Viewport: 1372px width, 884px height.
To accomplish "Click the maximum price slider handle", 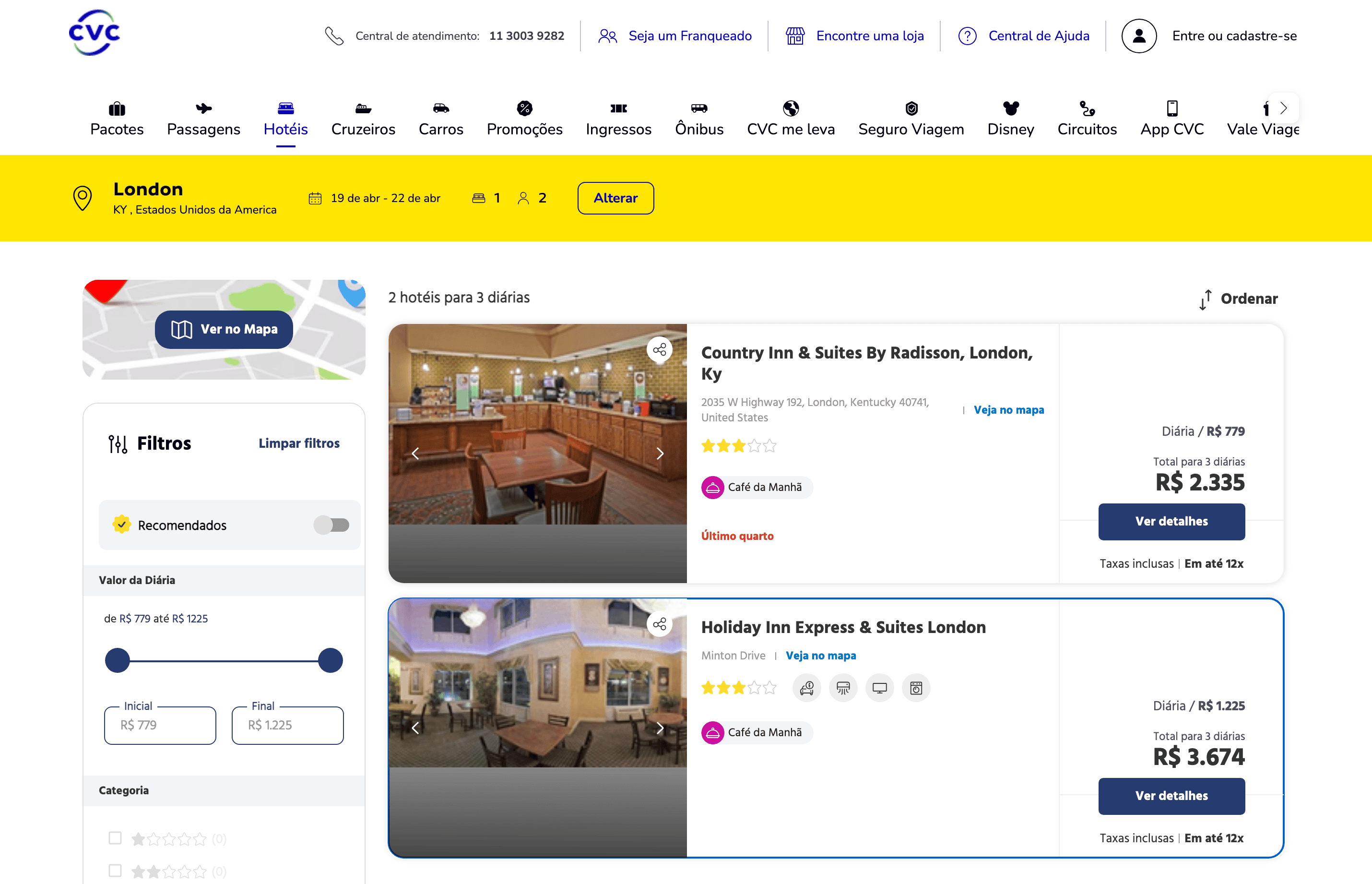I will click(x=331, y=660).
